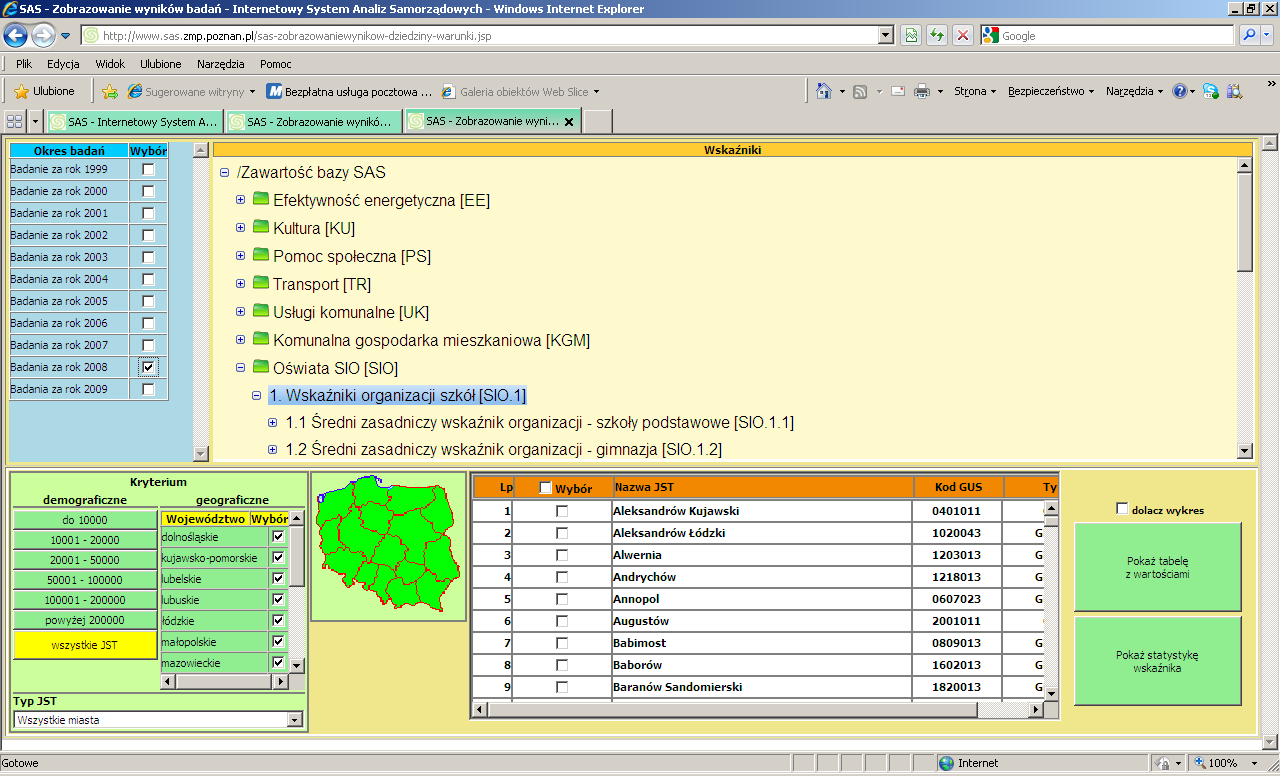Click the Poland voivodeship map
The width and height of the screenshot is (1280, 776).
click(388, 545)
